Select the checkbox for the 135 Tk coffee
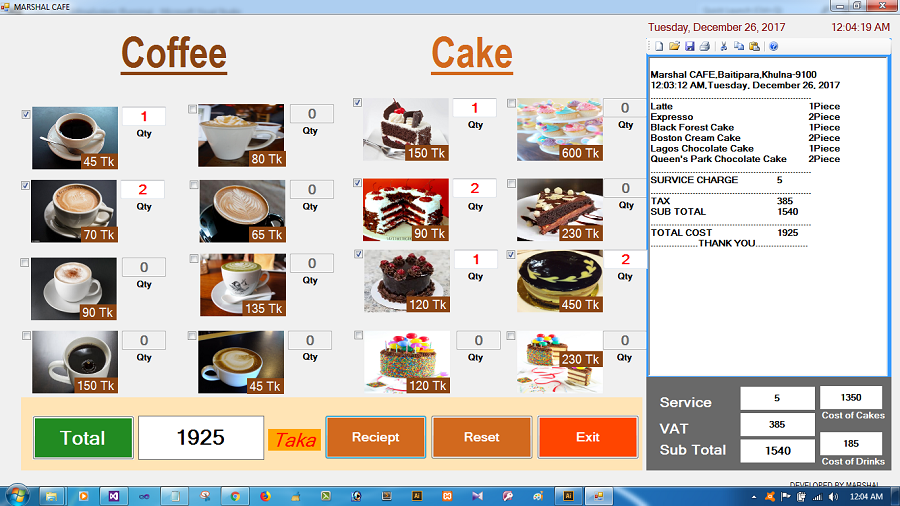 [193, 258]
